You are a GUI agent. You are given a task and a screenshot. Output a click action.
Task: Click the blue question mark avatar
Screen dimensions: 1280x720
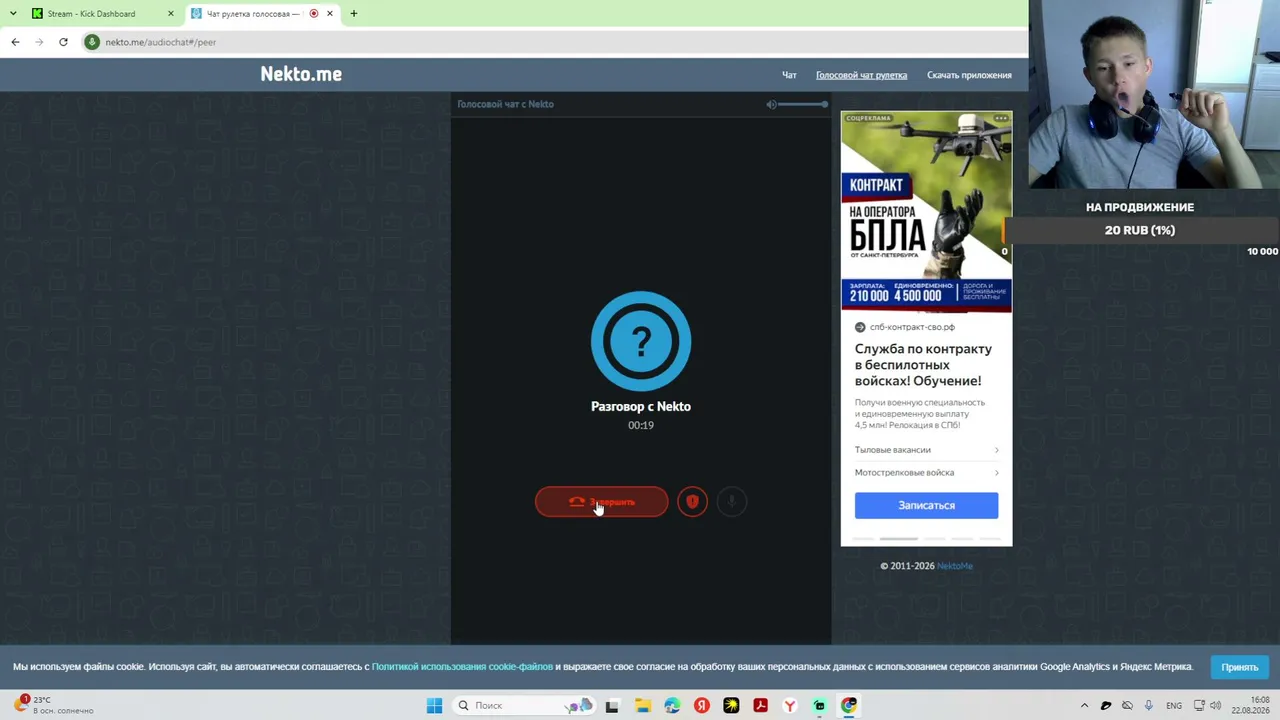(x=641, y=341)
